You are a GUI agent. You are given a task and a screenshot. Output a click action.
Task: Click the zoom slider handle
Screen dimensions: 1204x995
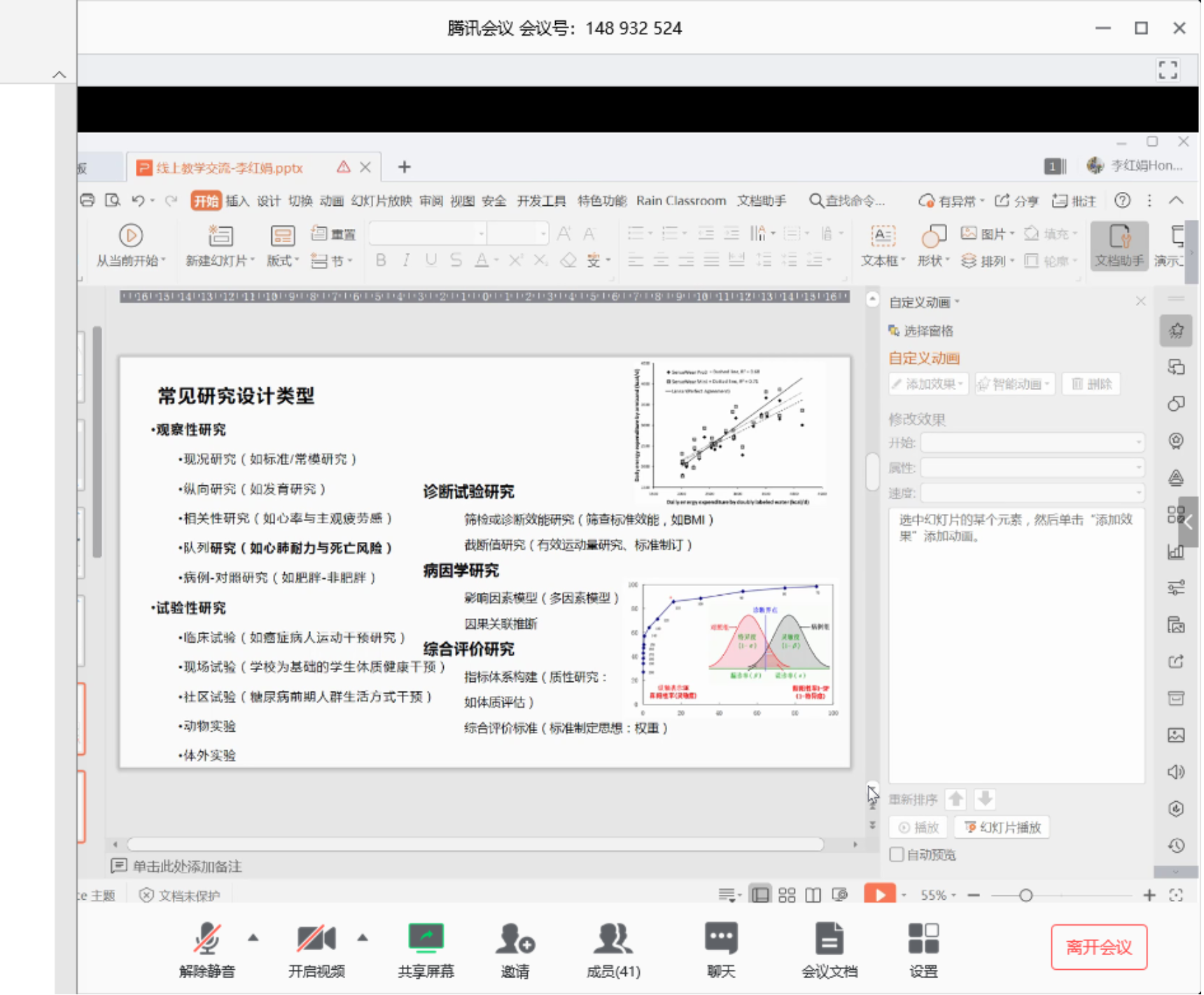click(1025, 896)
